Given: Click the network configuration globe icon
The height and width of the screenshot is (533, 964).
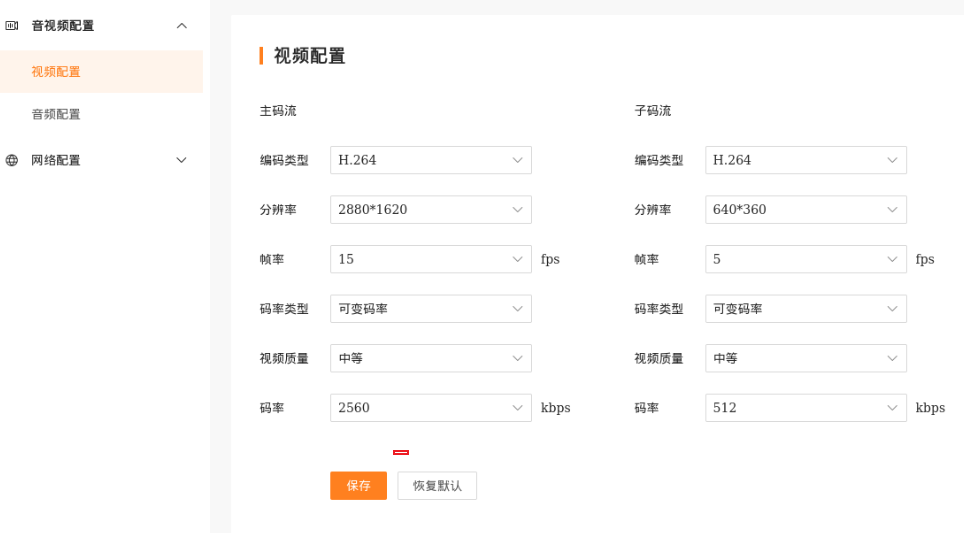Looking at the screenshot, I should click(12, 160).
